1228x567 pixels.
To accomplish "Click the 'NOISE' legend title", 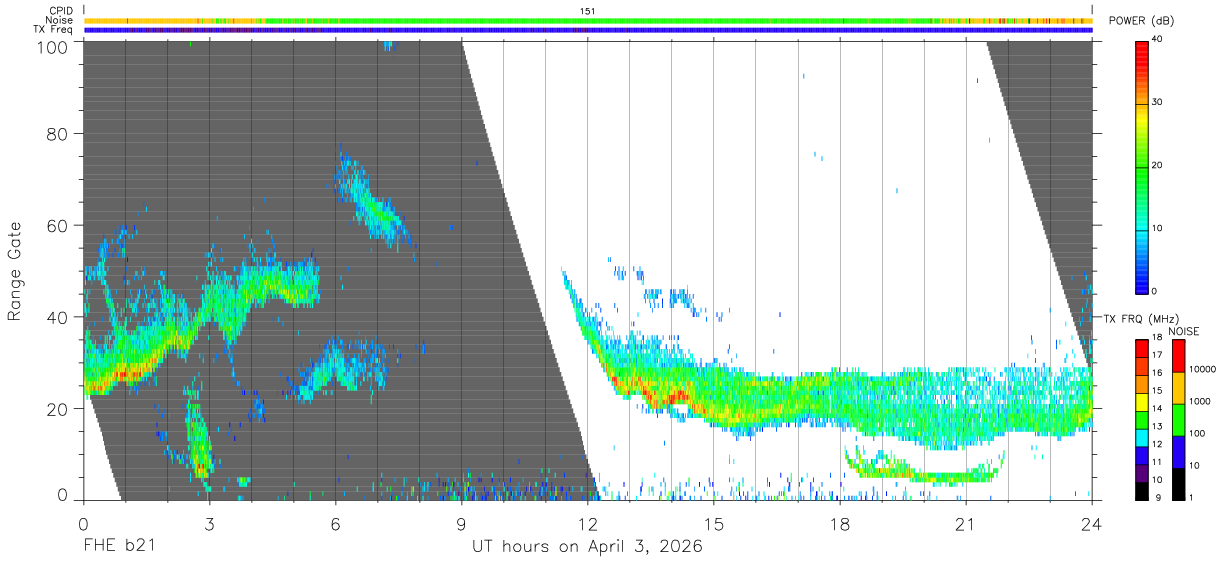I will (1183, 331).
